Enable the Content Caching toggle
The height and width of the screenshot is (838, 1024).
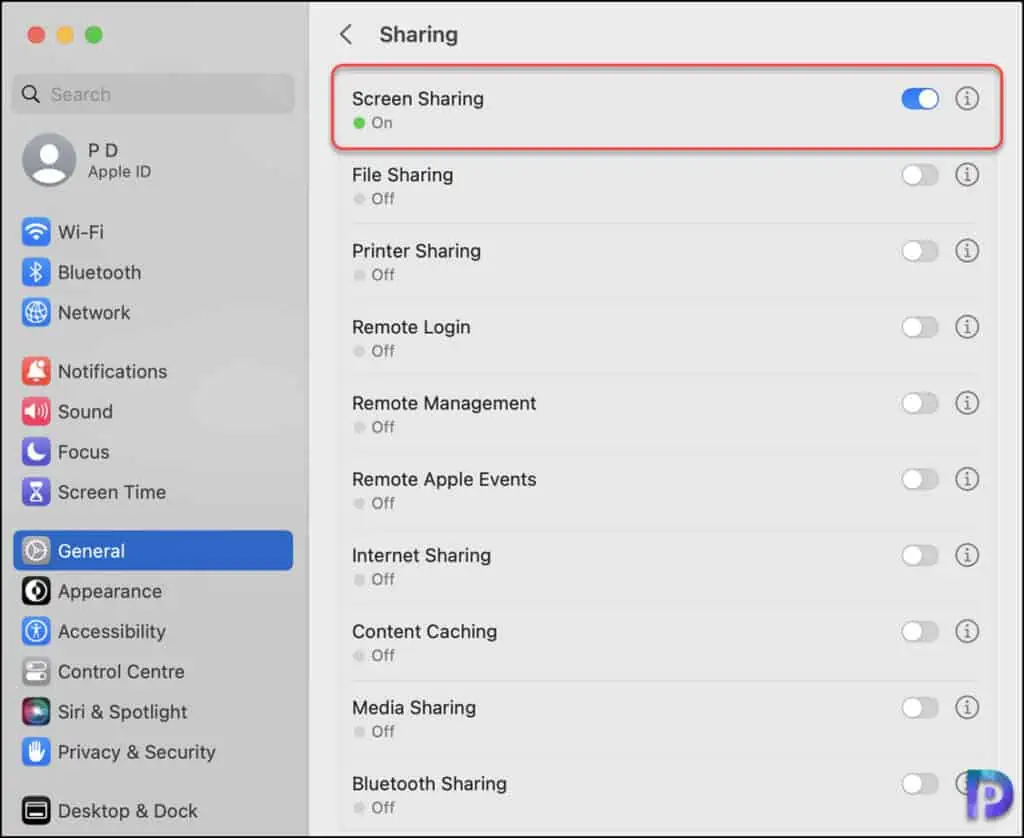click(x=920, y=632)
